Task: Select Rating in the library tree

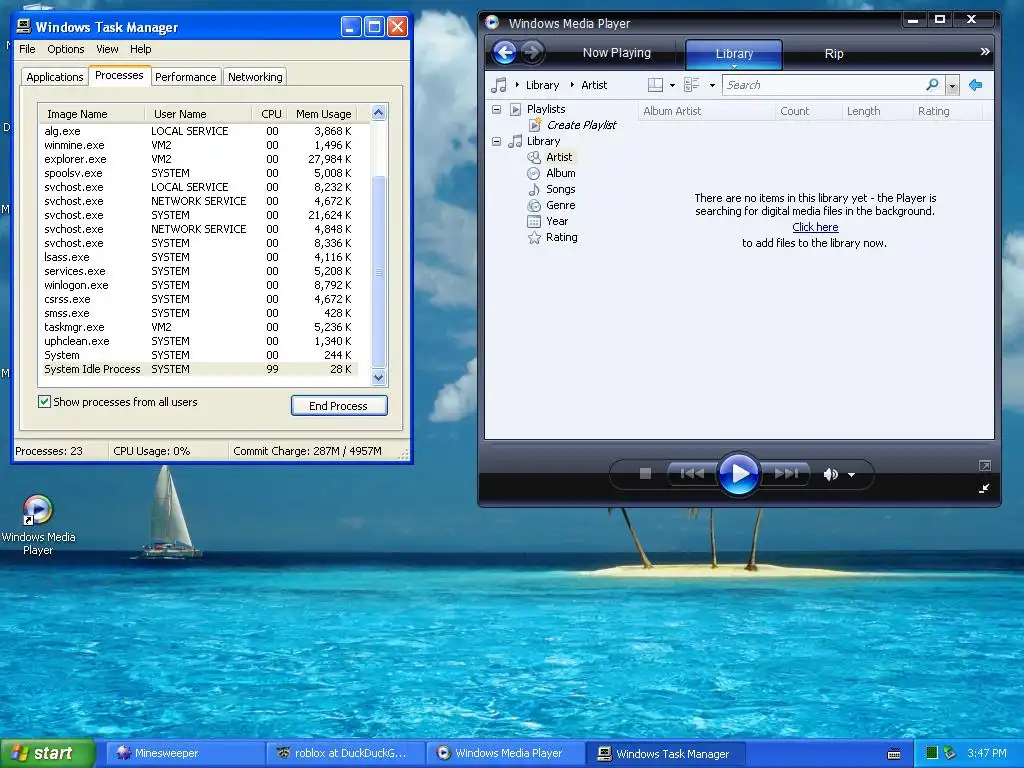Action: pos(561,237)
